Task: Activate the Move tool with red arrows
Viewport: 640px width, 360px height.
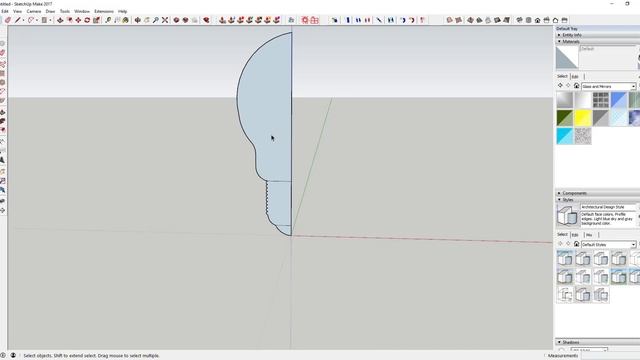Action: [x=78, y=20]
